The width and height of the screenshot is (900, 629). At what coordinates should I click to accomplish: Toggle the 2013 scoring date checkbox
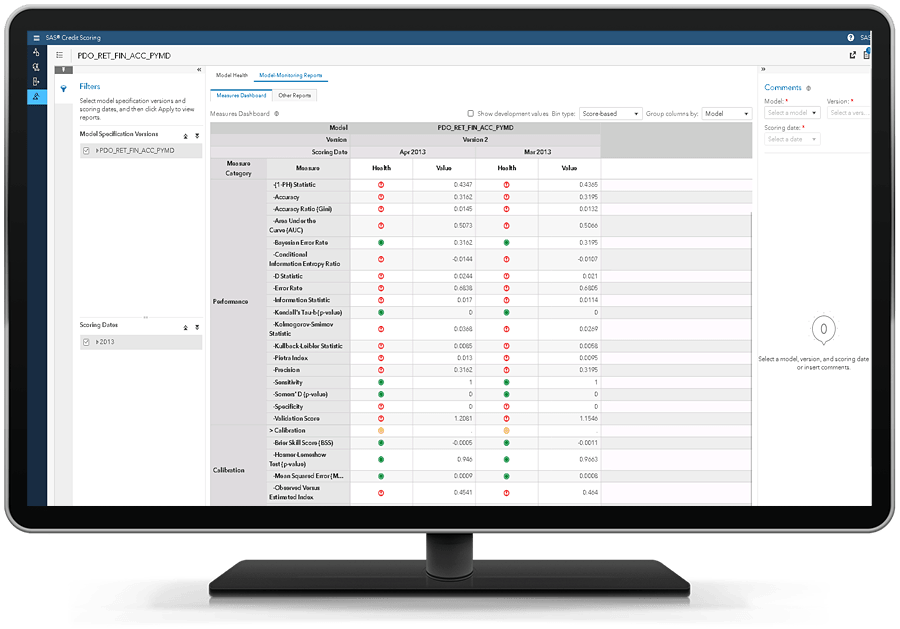coord(87,342)
